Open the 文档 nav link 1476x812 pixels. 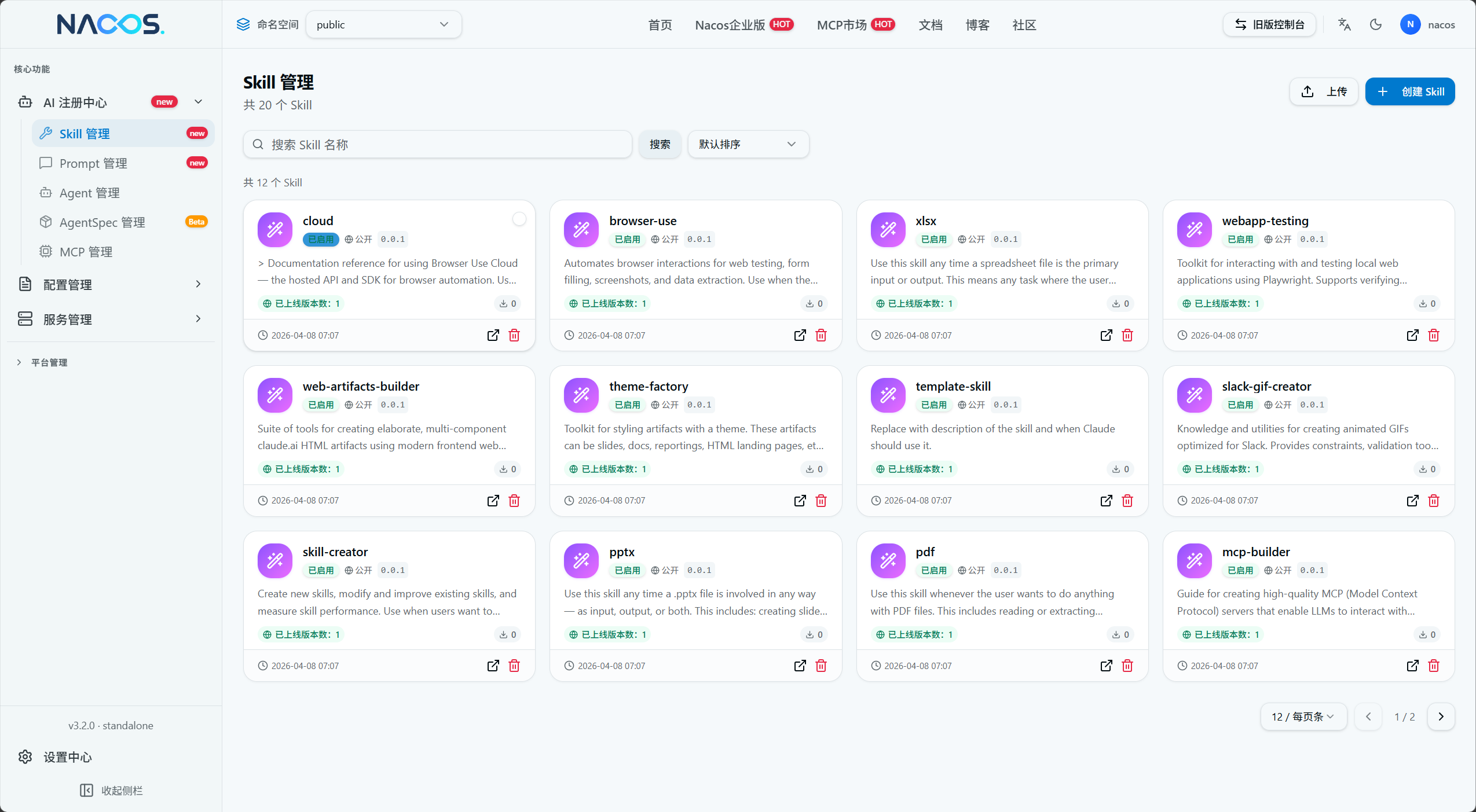point(931,25)
